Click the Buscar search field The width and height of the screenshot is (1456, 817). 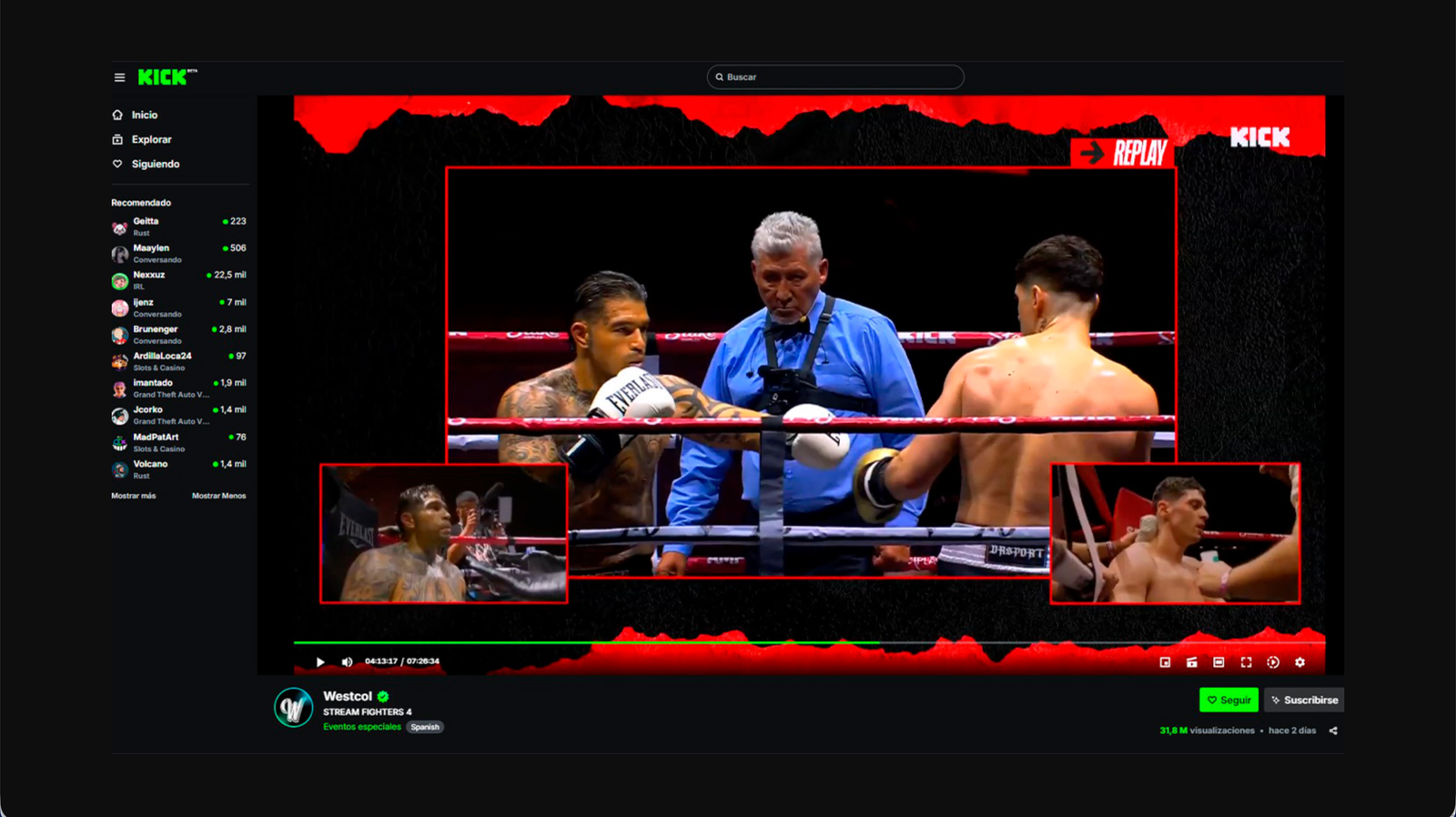pyautogui.click(x=835, y=77)
